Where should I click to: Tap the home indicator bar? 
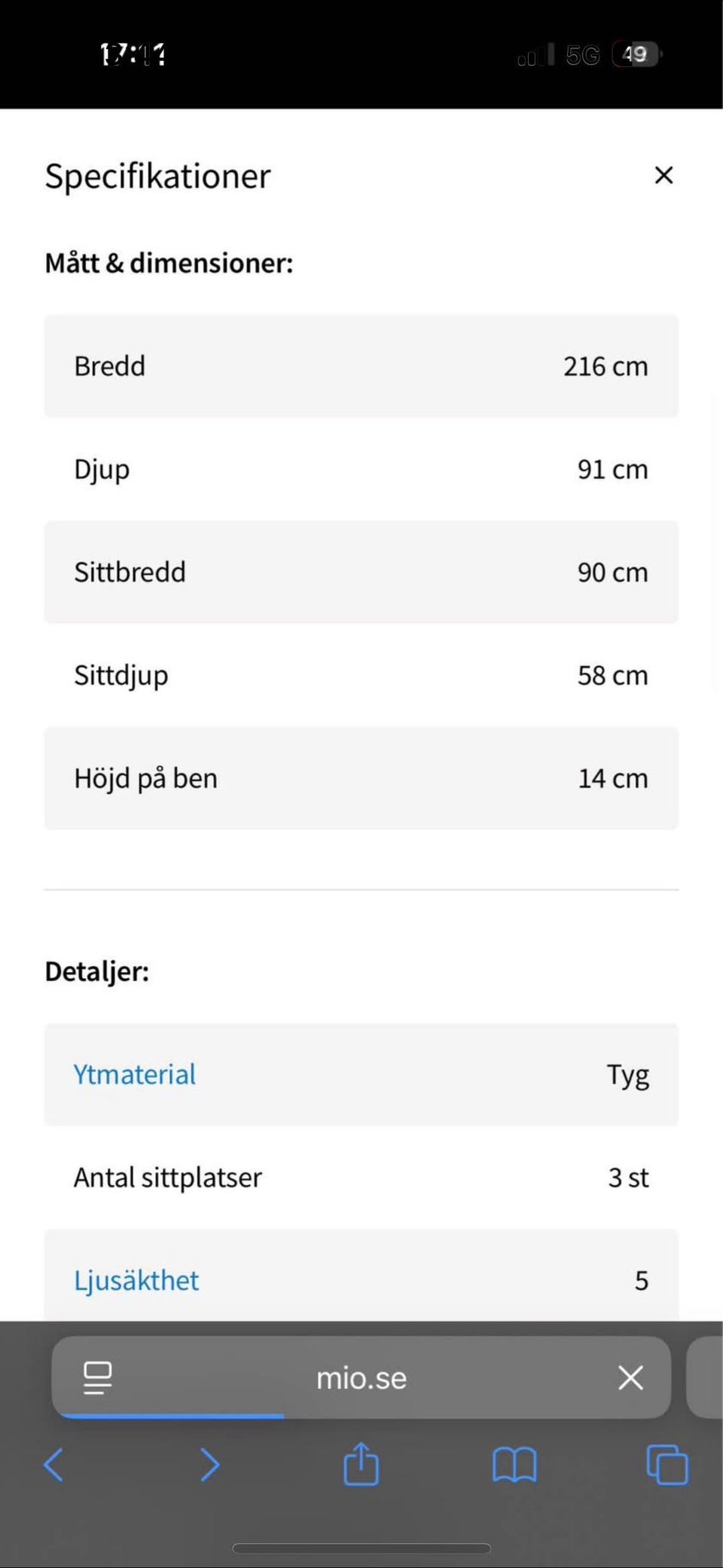pyautogui.click(x=361, y=1548)
